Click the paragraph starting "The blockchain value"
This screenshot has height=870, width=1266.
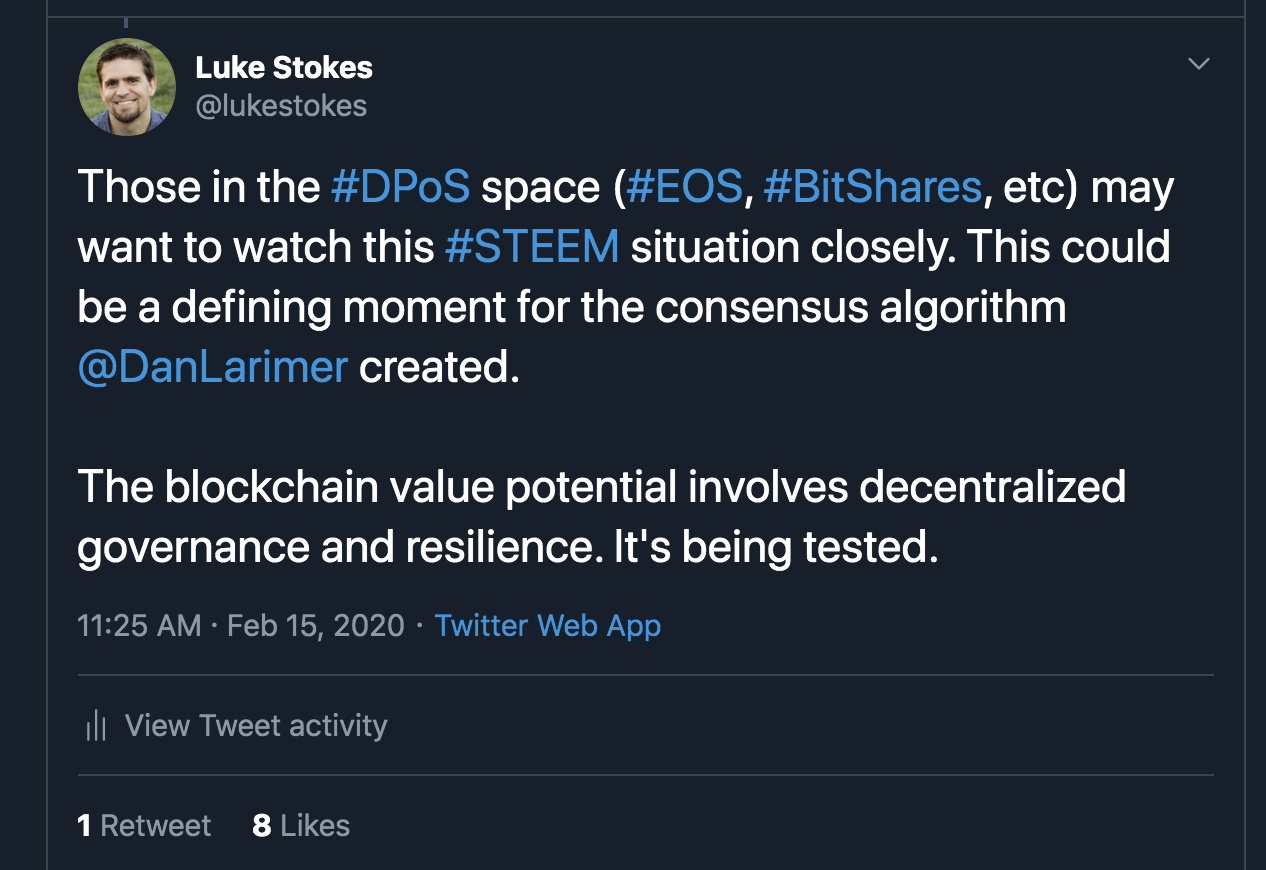[x=600, y=488]
